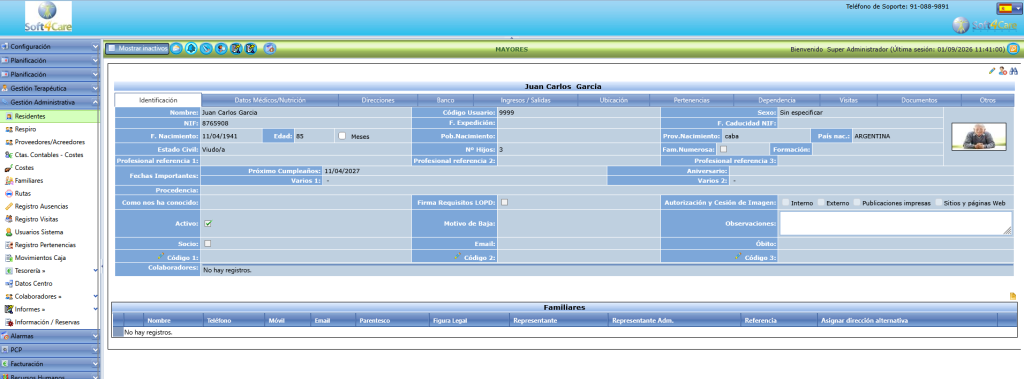Open Registro Pertenencias in the sidebar
This screenshot has width=1024, height=379.
45,245
